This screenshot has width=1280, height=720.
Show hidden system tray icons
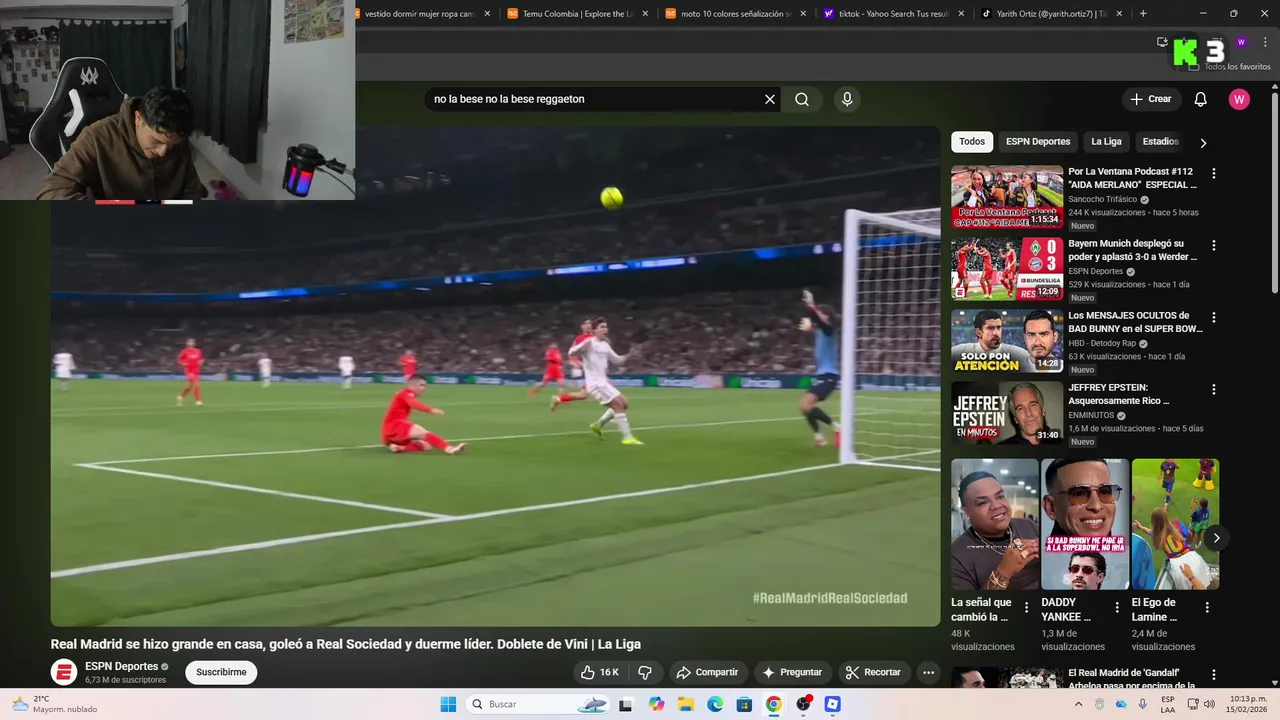coord(1078,704)
